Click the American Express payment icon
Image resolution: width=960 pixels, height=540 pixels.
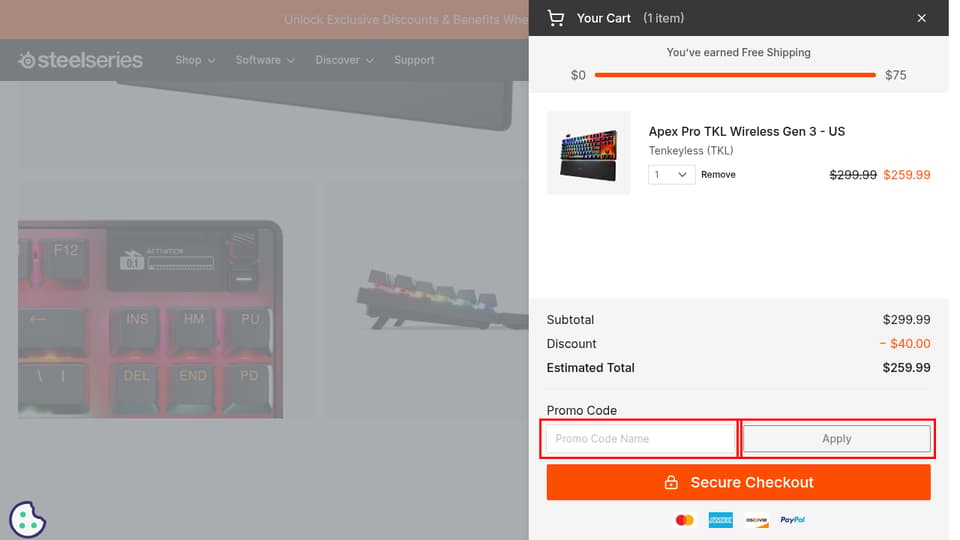click(x=721, y=520)
